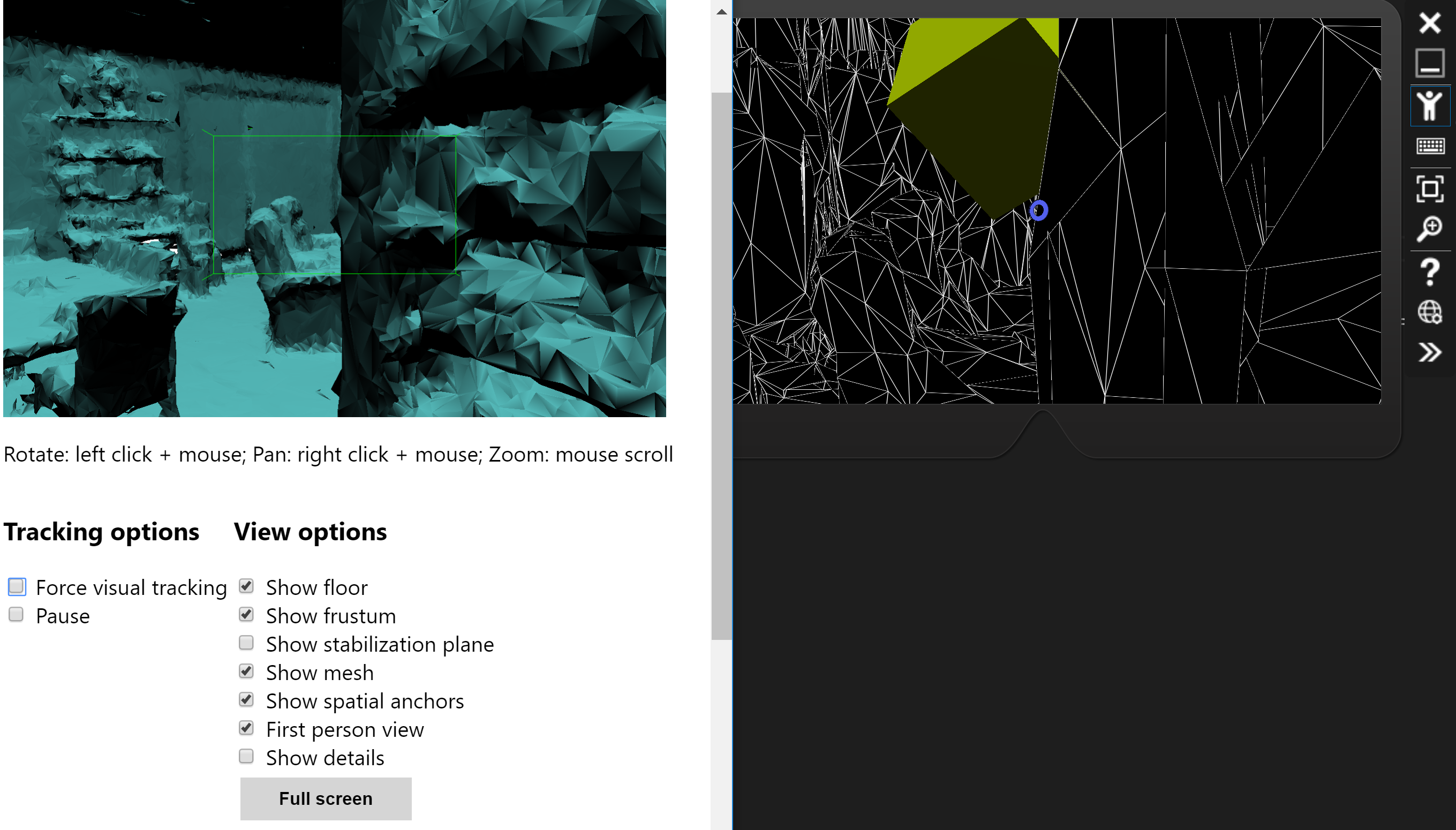The image size is (1456, 830).
Task: Click the green frustum rectangle in 3D view
Action: tap(334, 205)
